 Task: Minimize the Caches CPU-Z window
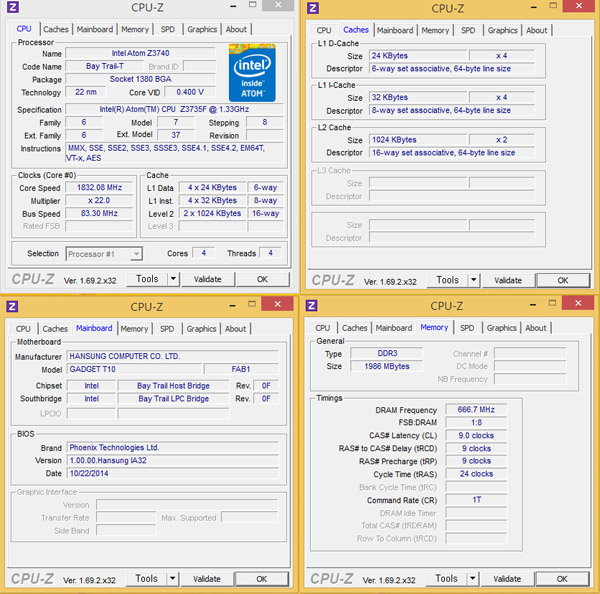coord(534,7)
